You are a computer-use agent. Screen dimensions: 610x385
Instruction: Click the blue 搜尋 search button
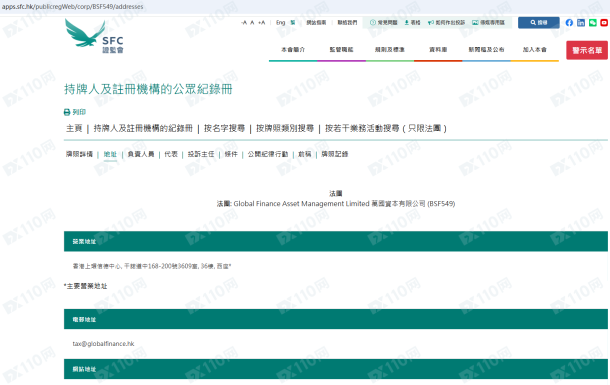click(539, 23)
